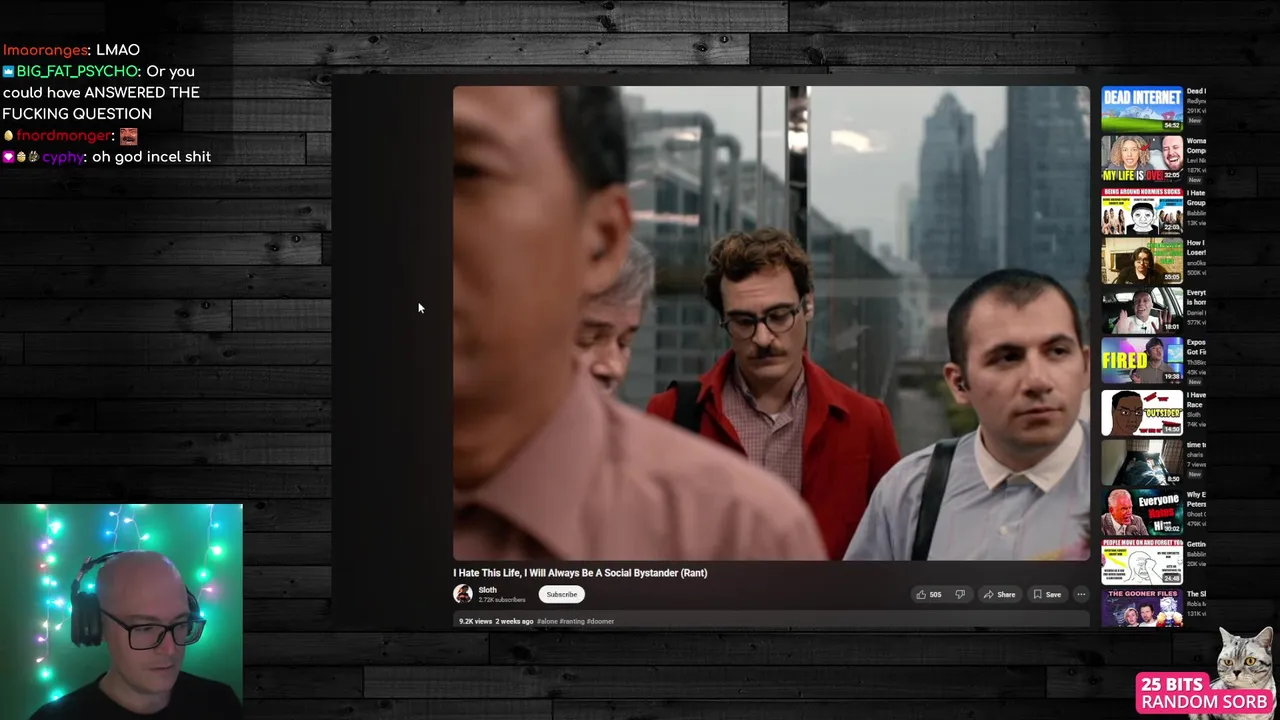Click cyphy username in chat
This screenshot has height=720, width=1280.
click(62, 157)
